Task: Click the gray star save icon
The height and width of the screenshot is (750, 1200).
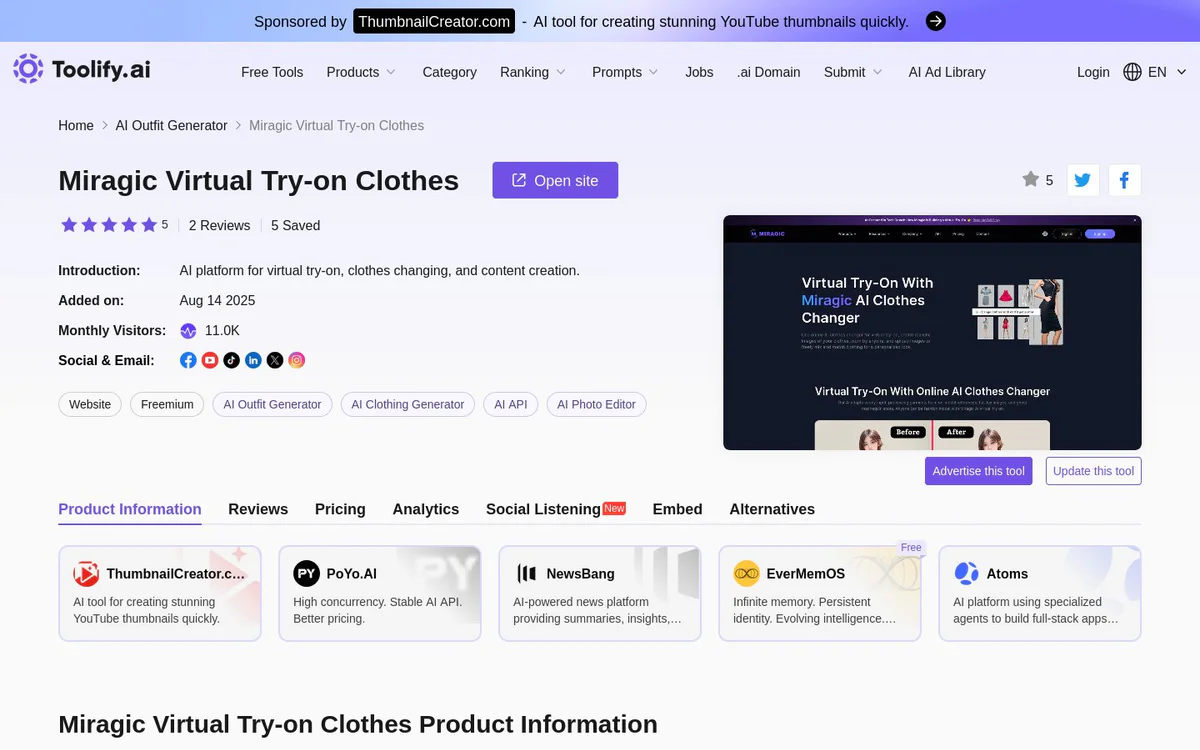Action: [1030, 179]
